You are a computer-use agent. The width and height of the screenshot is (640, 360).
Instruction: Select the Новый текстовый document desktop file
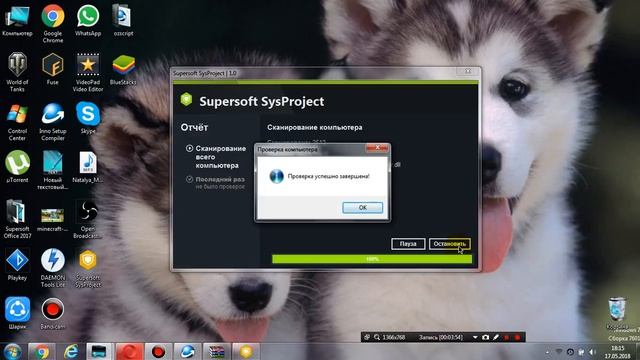point(53,170)
